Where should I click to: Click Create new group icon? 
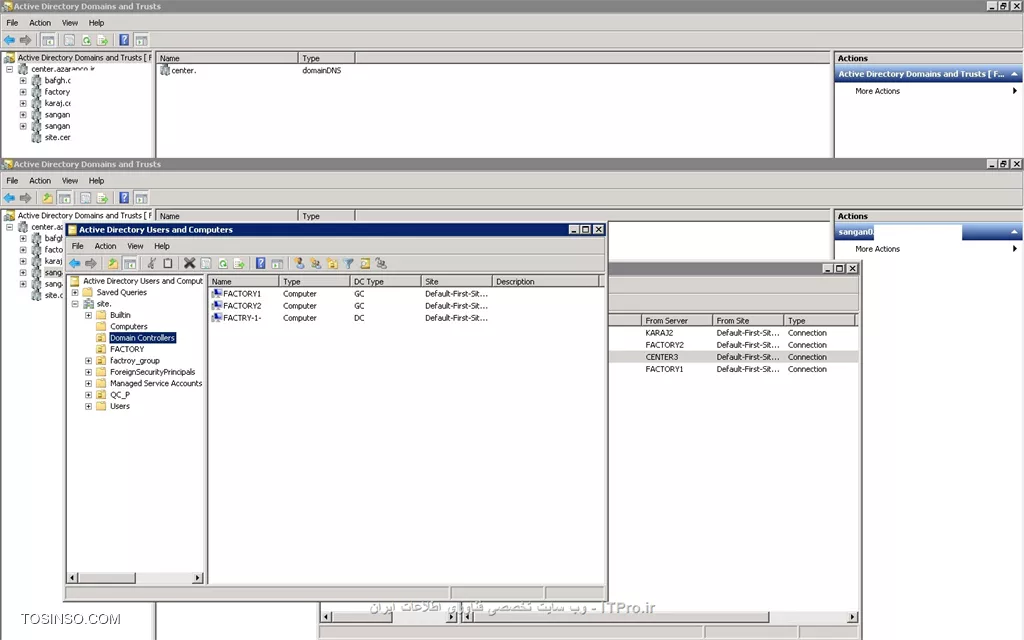(x=316, y=264)
